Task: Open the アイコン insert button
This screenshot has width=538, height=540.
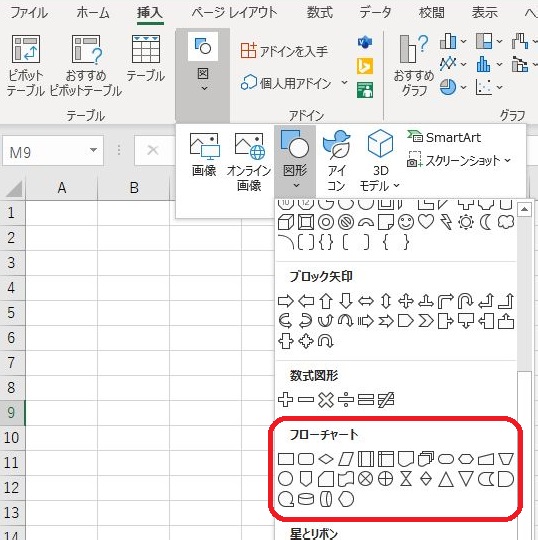Action: (x=336, y=161)
